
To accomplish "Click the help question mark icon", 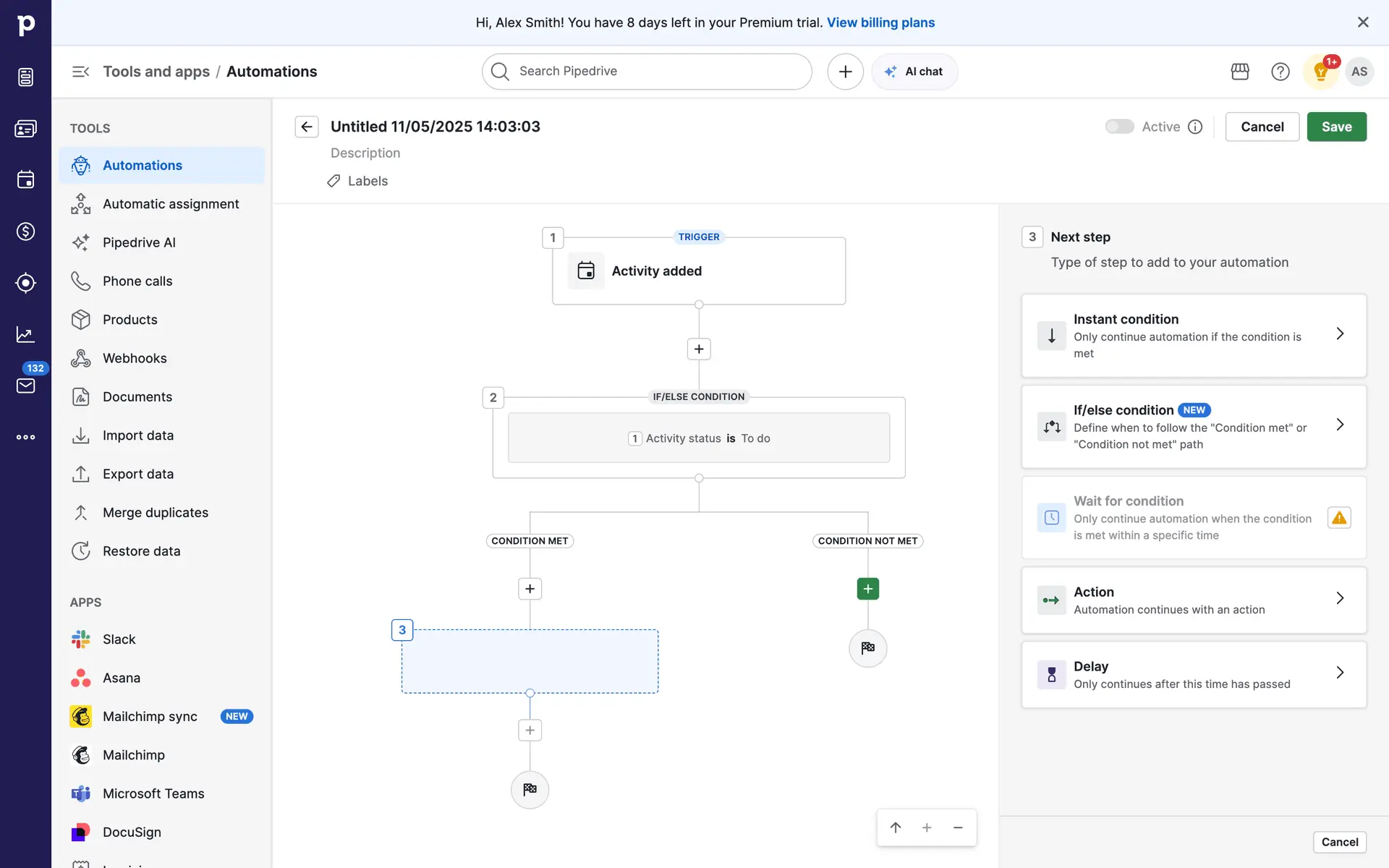I will 1280,72.
